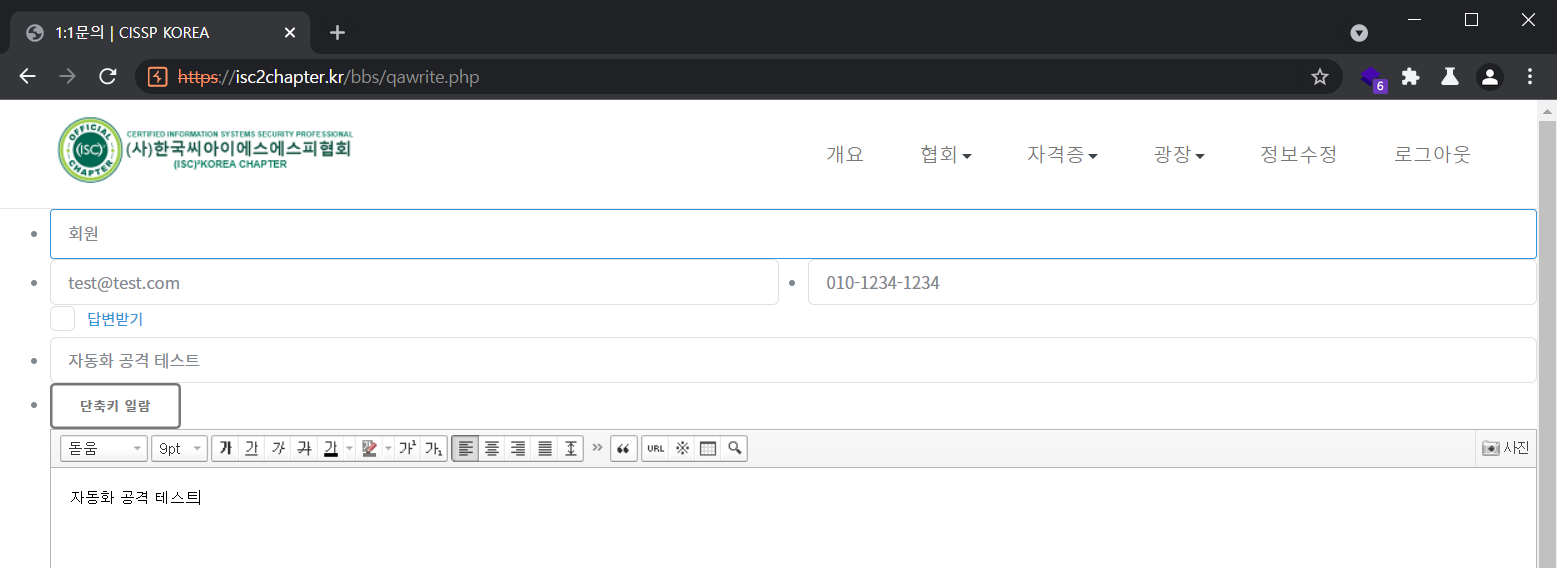This screenshot has height=568, width=1557.
Task: Expand the 자격증 navigation menu
Action: [x=1062, y=155]
